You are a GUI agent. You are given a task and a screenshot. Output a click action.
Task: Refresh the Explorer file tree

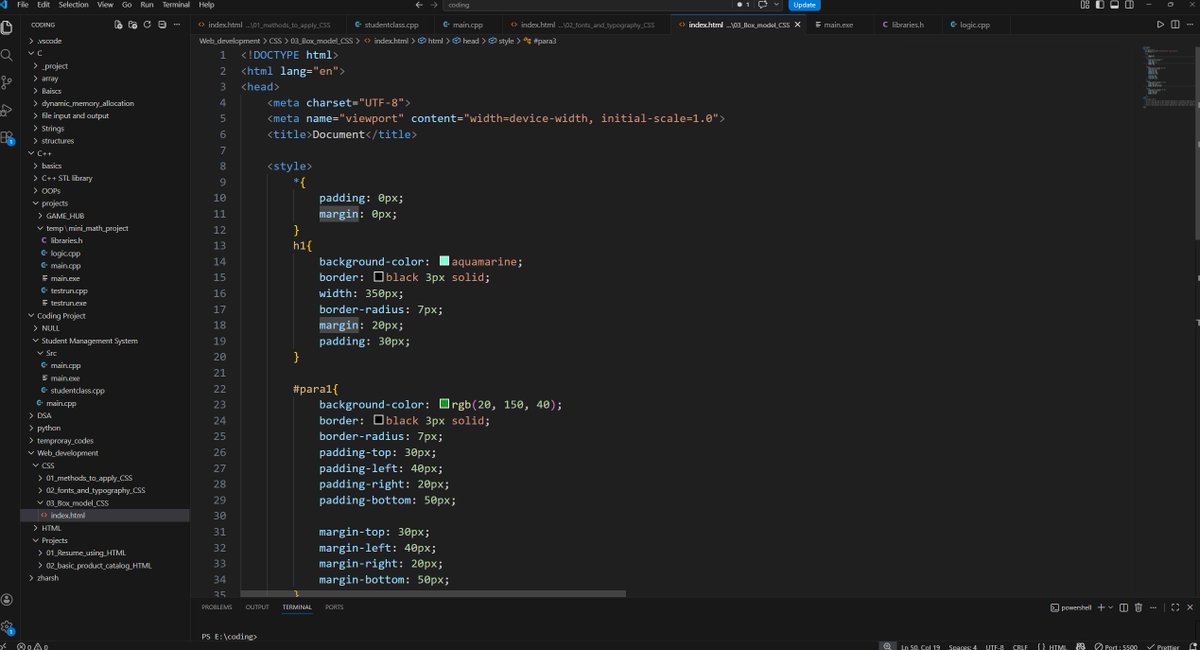[148, 24]
